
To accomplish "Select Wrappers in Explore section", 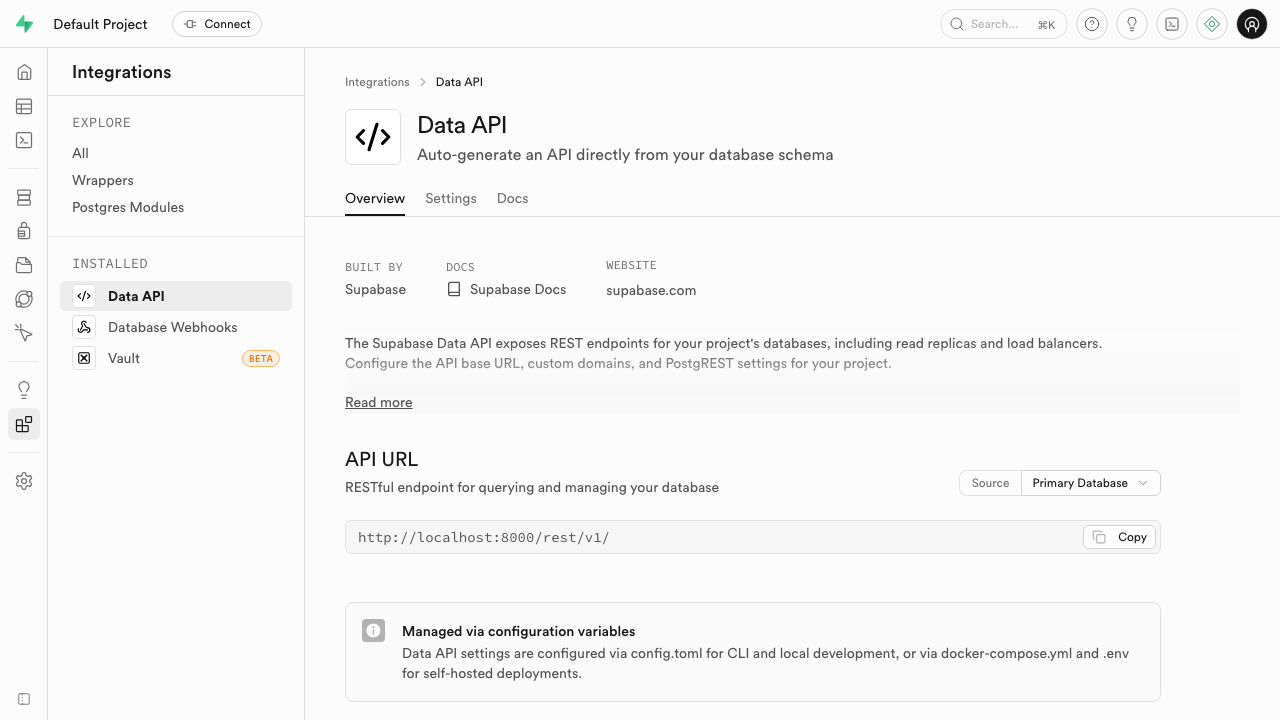I will (103, 180).
